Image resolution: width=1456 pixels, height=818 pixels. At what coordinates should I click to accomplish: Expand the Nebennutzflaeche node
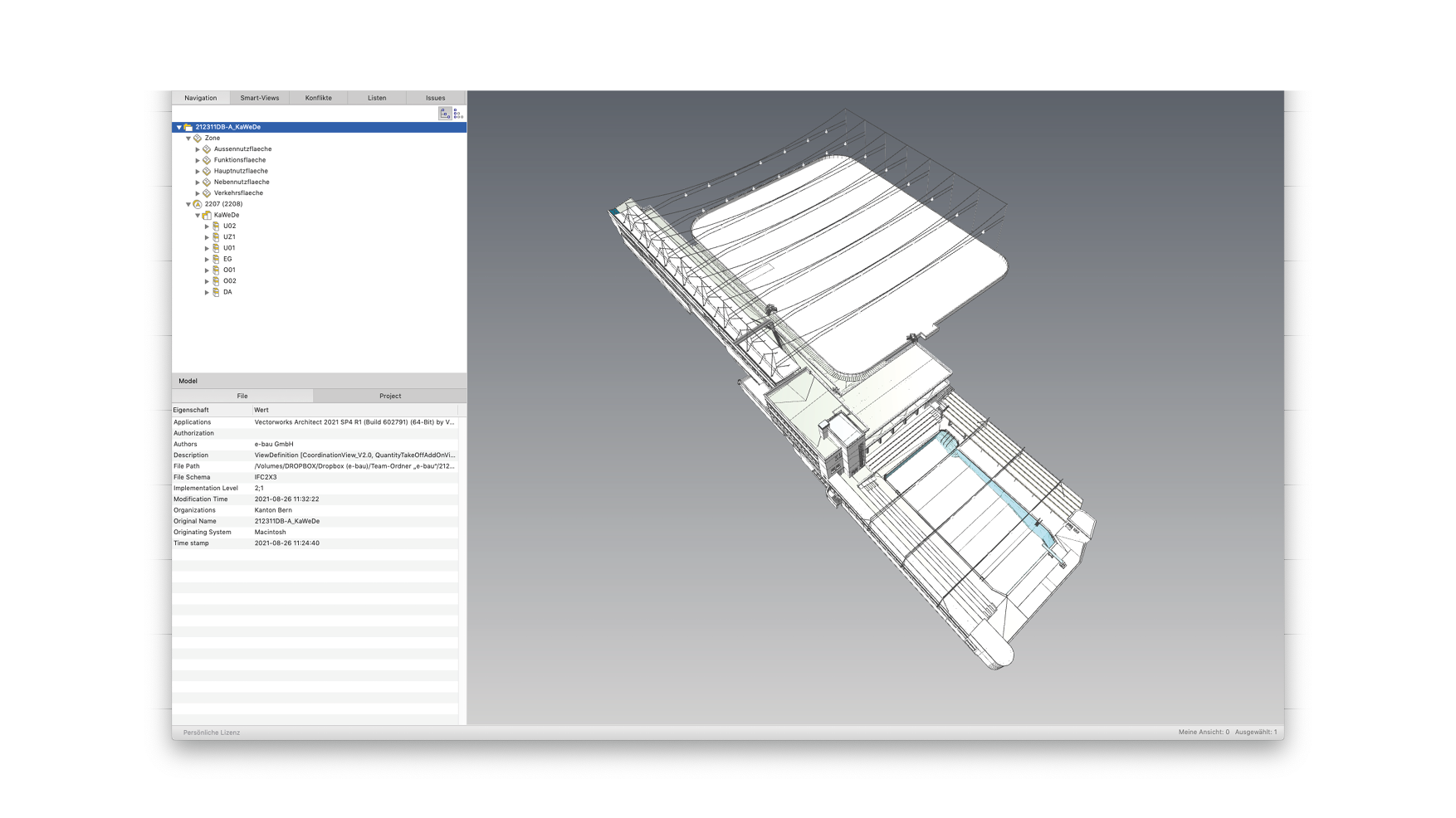[198, 182]
